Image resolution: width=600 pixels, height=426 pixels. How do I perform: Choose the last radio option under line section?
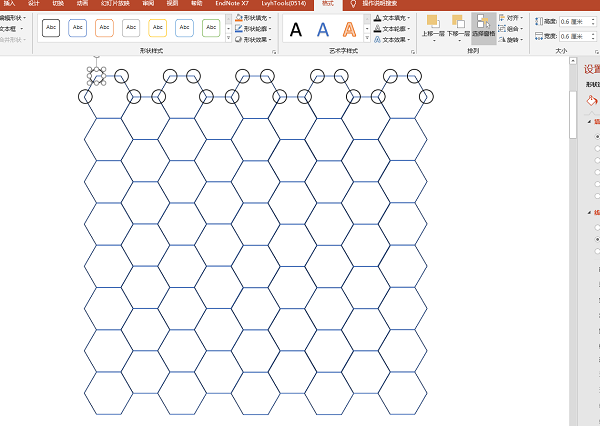597,251
